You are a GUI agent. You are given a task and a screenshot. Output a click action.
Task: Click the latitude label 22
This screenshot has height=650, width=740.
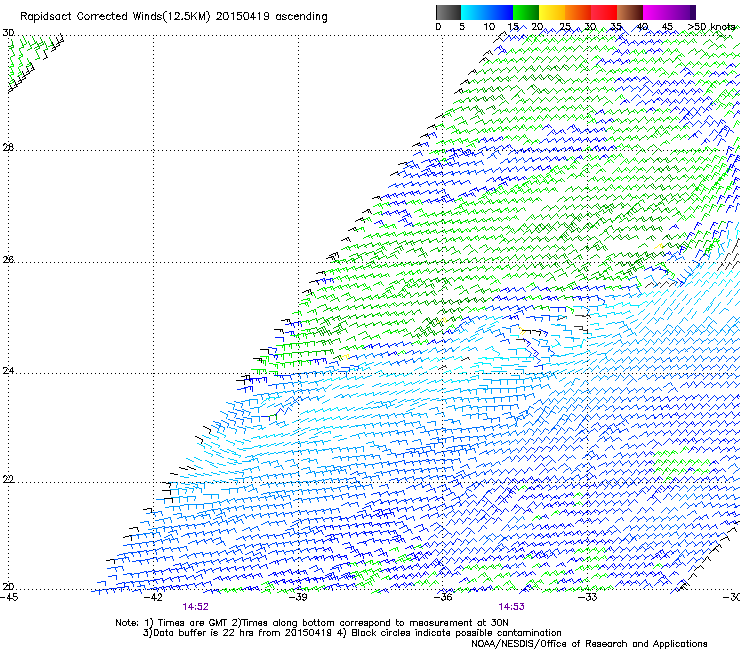click(x=8, y=480)
